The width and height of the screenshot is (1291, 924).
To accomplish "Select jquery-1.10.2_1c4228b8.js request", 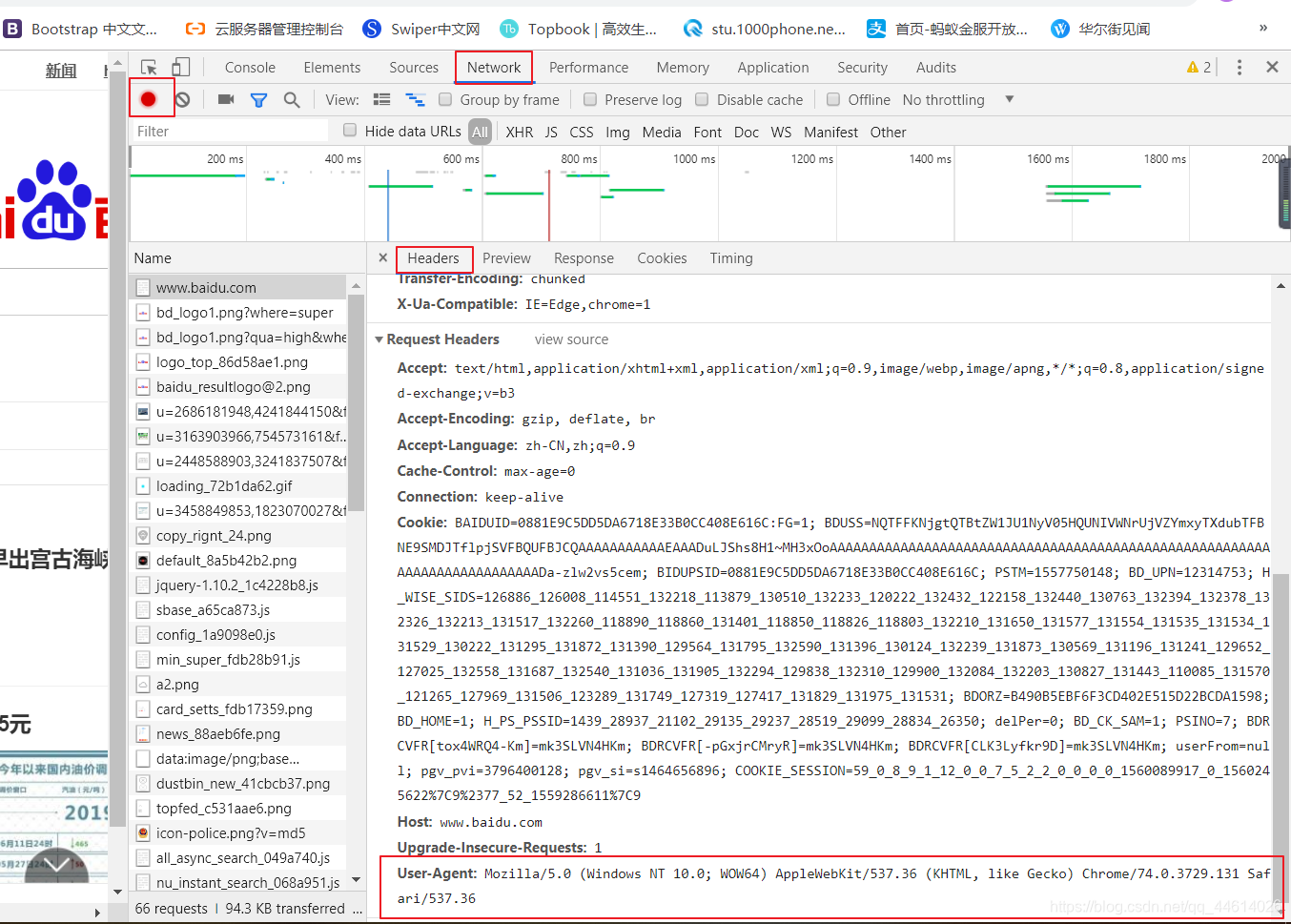I will 237,585.
